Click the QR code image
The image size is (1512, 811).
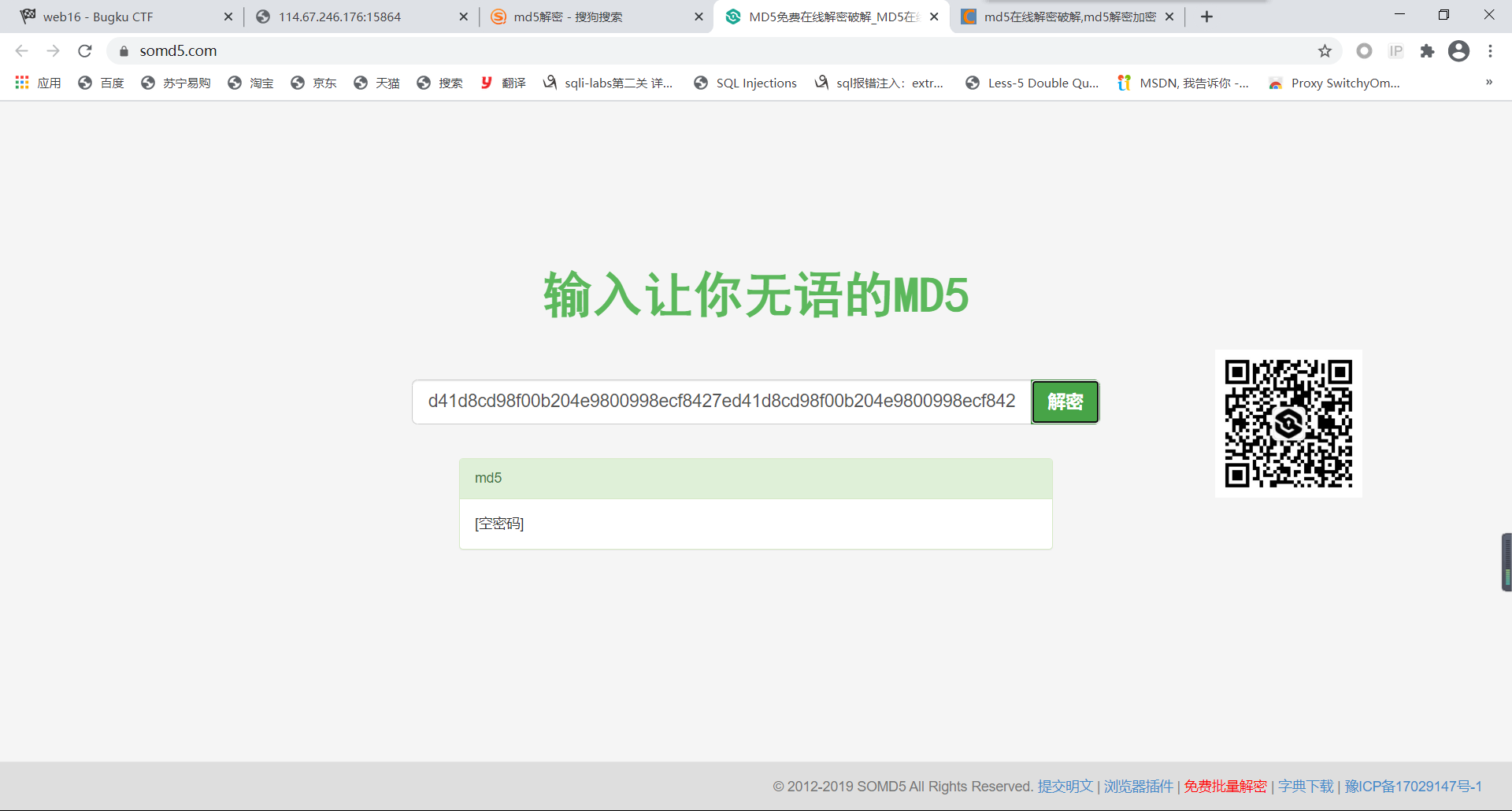[x=1288, y=424]
